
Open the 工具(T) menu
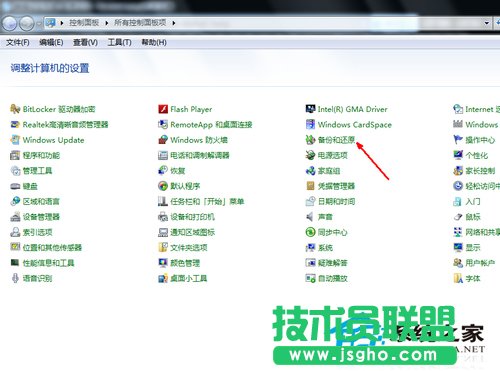pyautogui.click(x=119, y=42)
